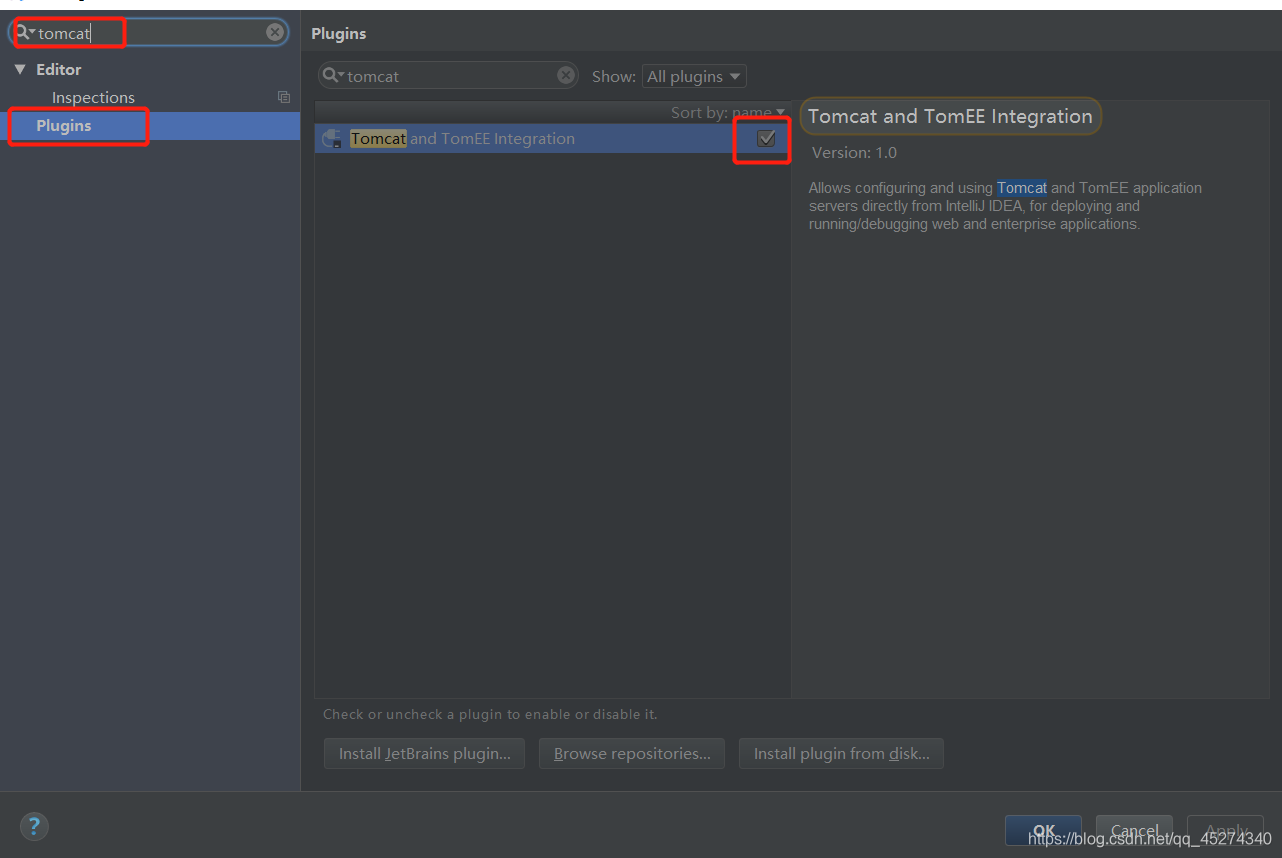This screenshot has width=1282, height=858.
Task: Click Browse repositories button
Action: click(632, 753)
